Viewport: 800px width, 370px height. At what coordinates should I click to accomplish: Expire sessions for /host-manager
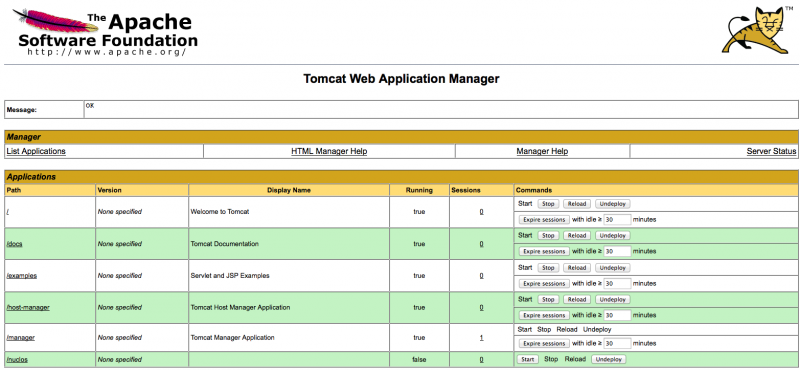(x=544, y=315)
